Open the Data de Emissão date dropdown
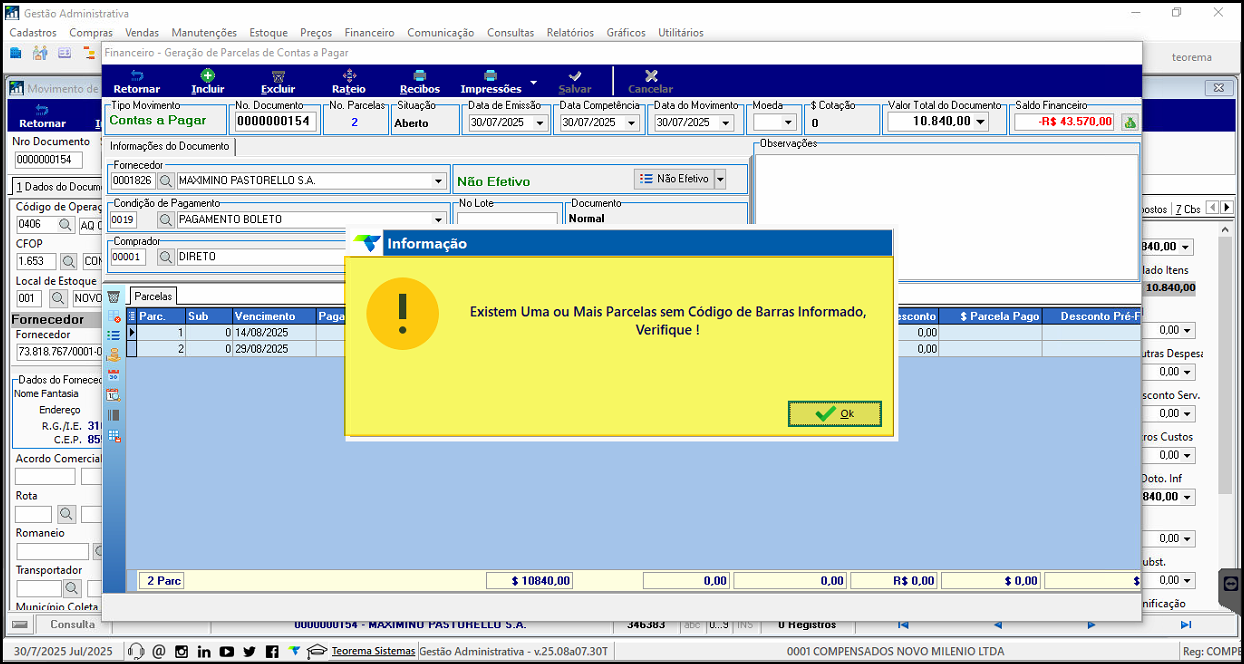The image size is (1244, 664). [x=541, y=123]
